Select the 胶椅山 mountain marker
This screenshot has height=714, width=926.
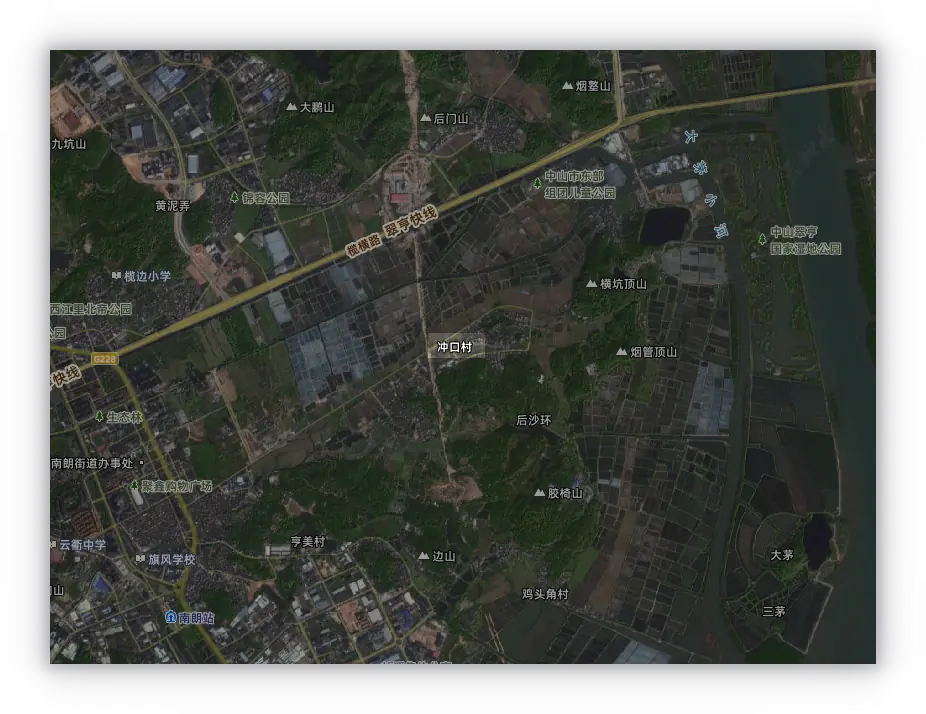[539, 493]
